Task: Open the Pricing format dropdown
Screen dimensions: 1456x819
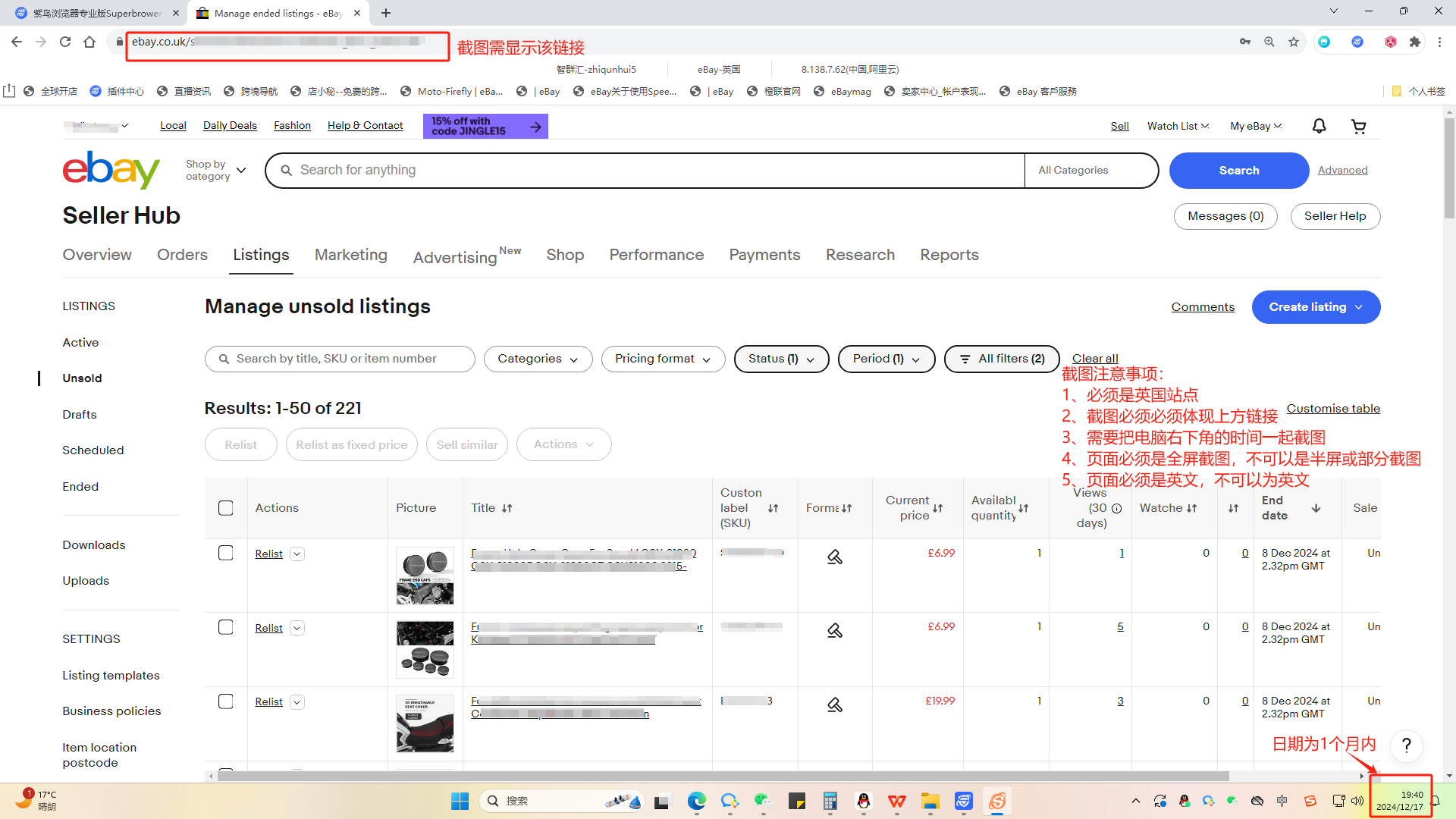Action: coord(662,359)
